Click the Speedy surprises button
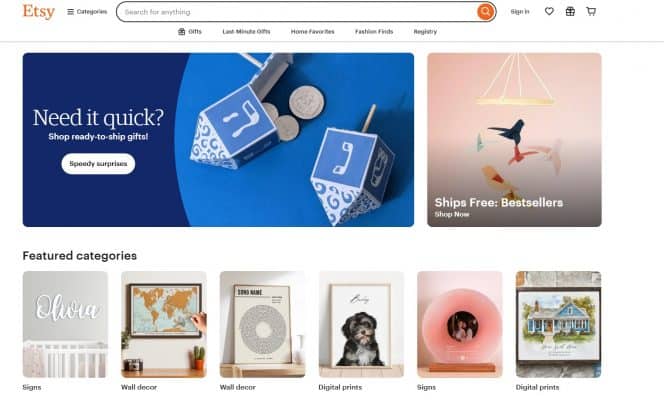 [98, 163]
